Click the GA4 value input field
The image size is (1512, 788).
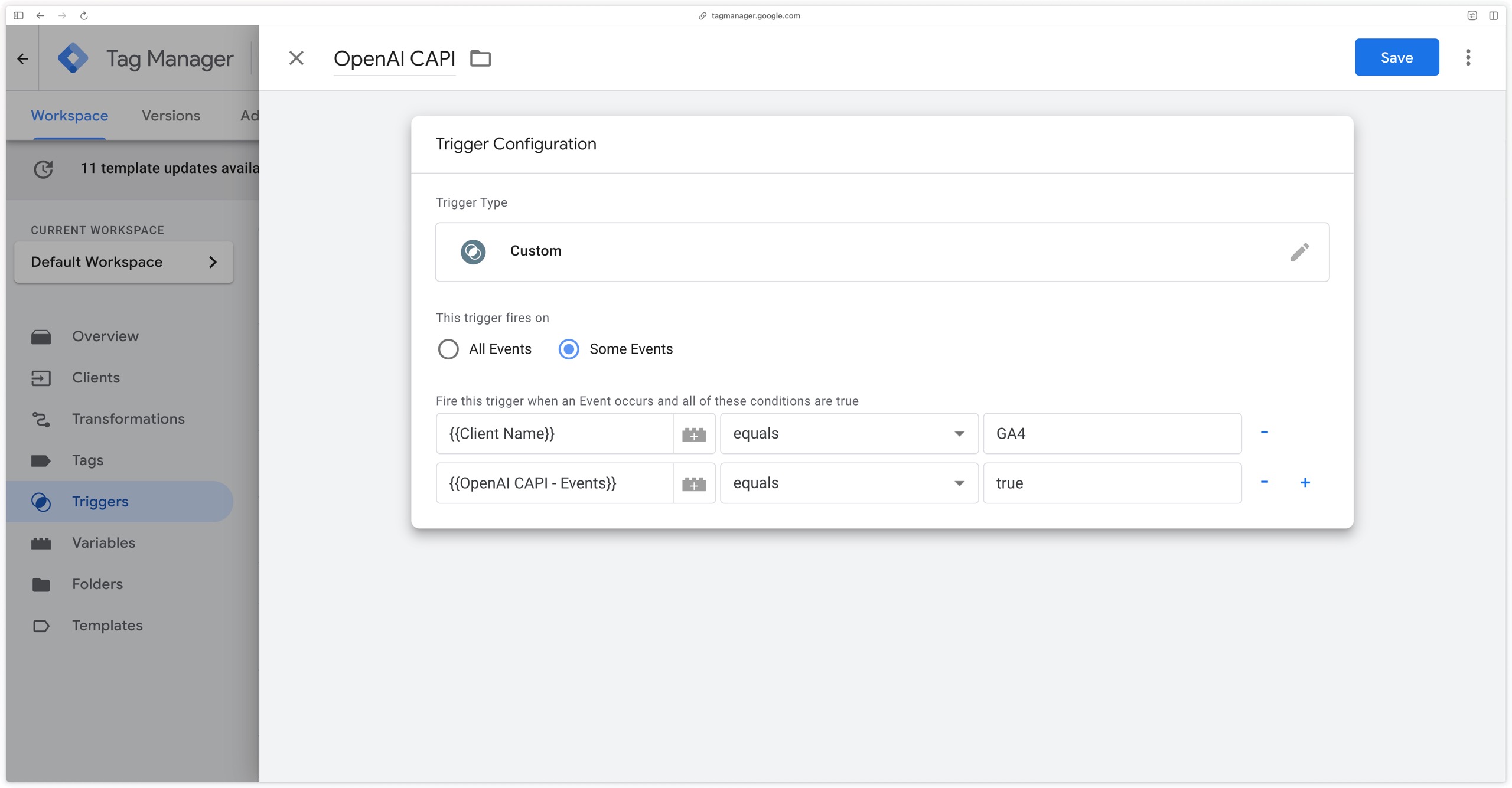pos(1112,434)
